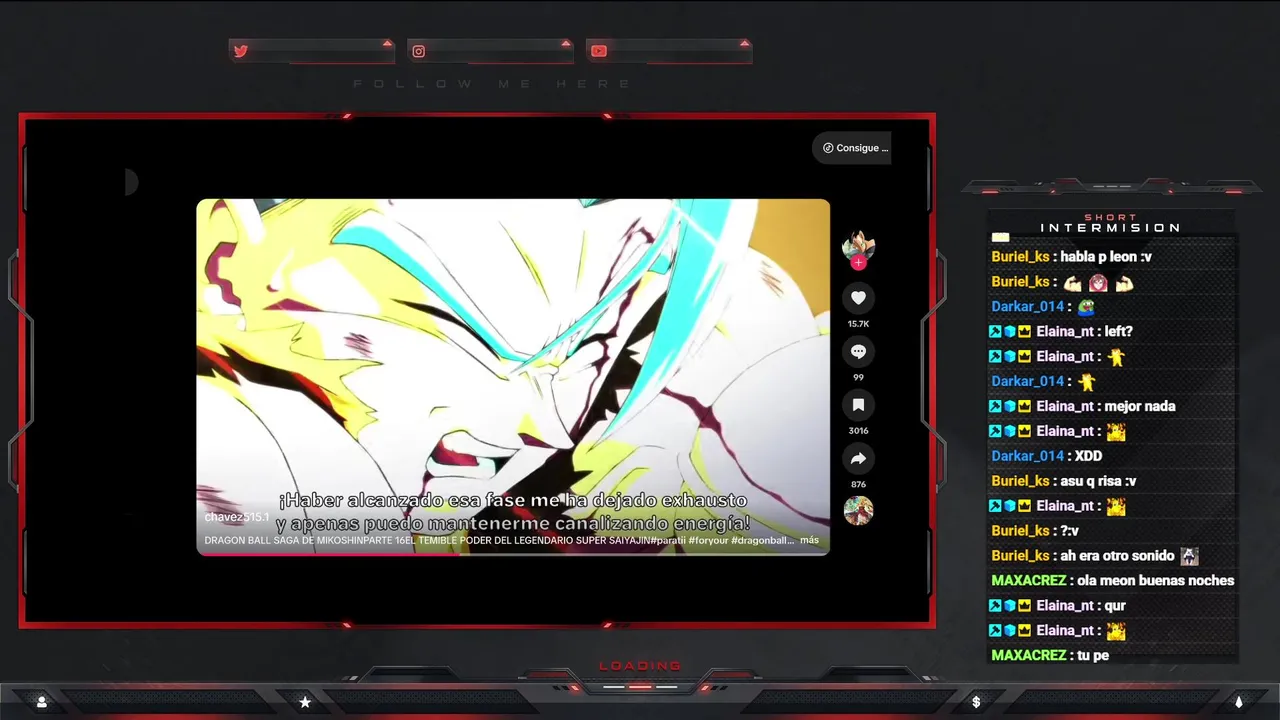Click the 3016 saves count
Screen dimensions: 1280x720
click(858, 431)
